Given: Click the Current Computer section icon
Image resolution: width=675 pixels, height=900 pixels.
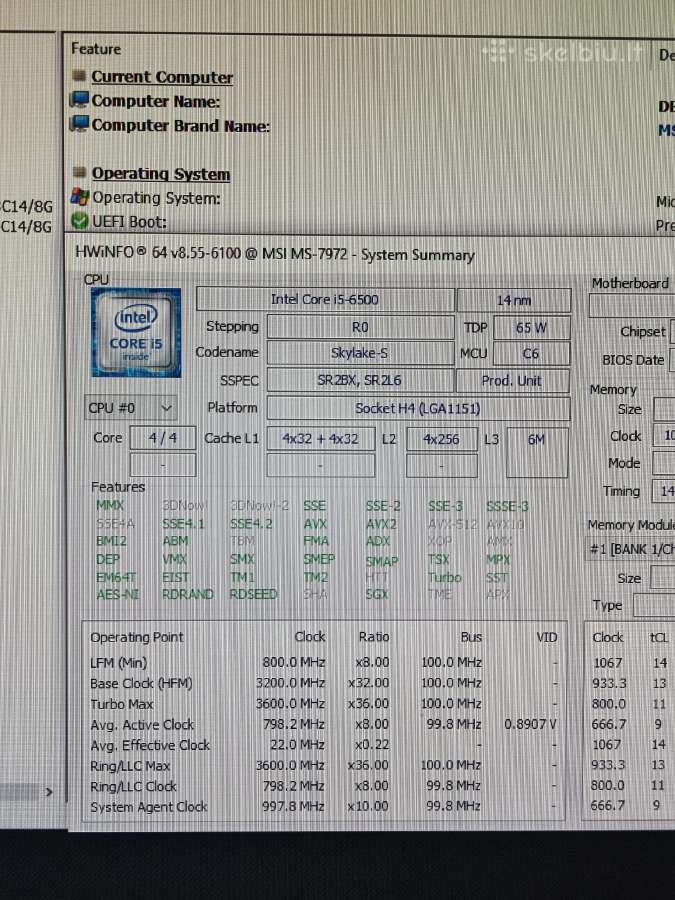Looking at the screenshot, I should [x=79, y=76].
